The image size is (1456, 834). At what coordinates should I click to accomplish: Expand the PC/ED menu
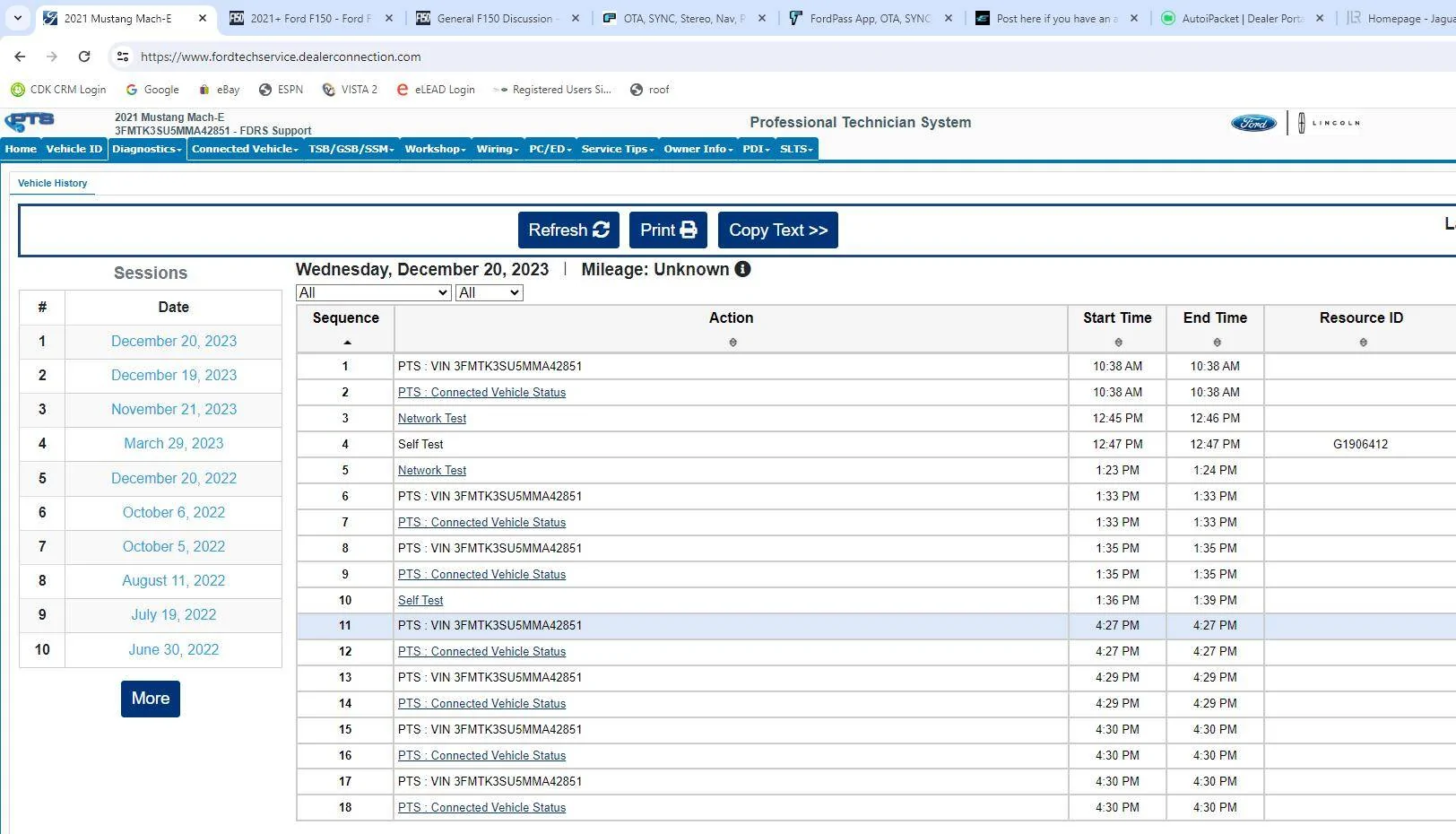550,149
